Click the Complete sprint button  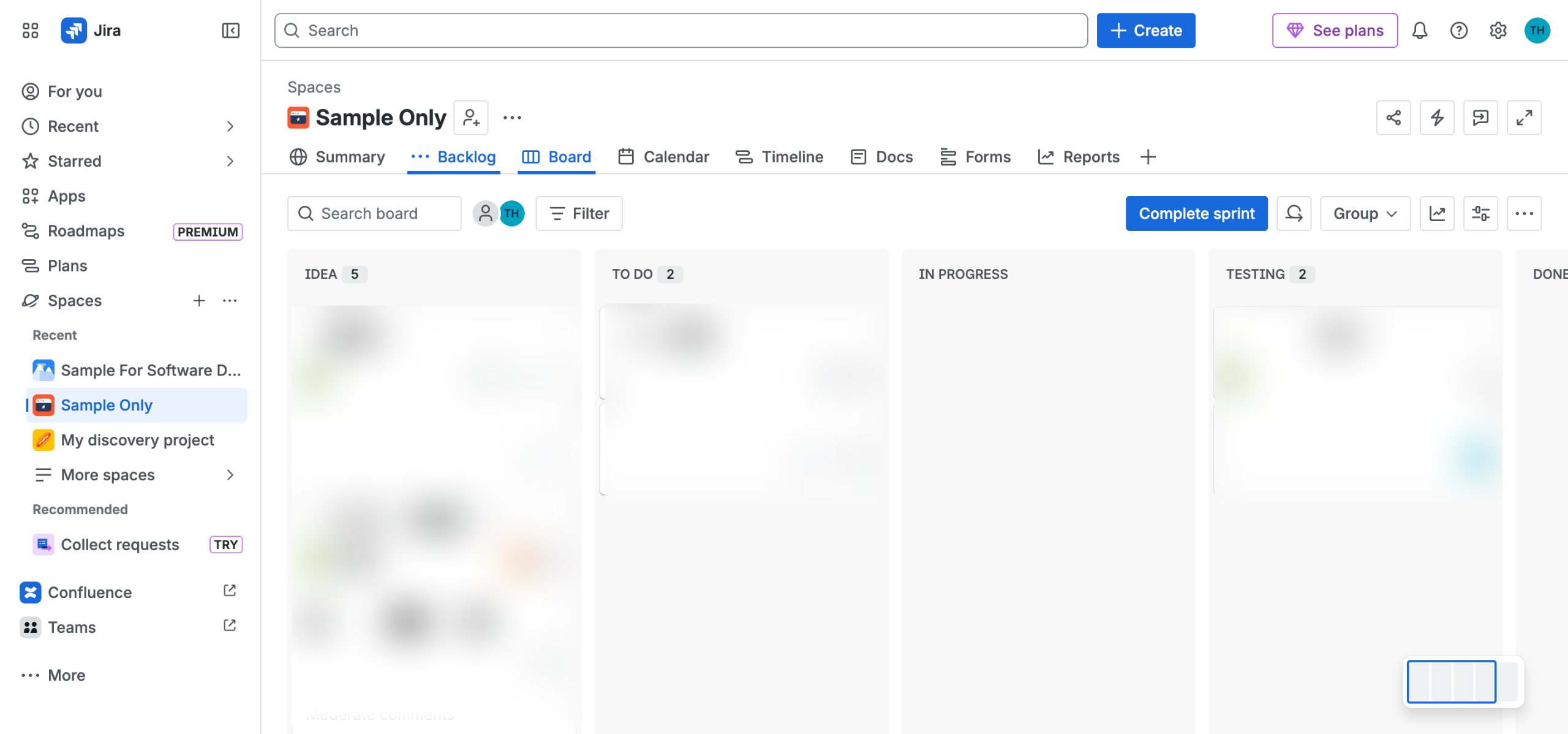(1196, 214)
